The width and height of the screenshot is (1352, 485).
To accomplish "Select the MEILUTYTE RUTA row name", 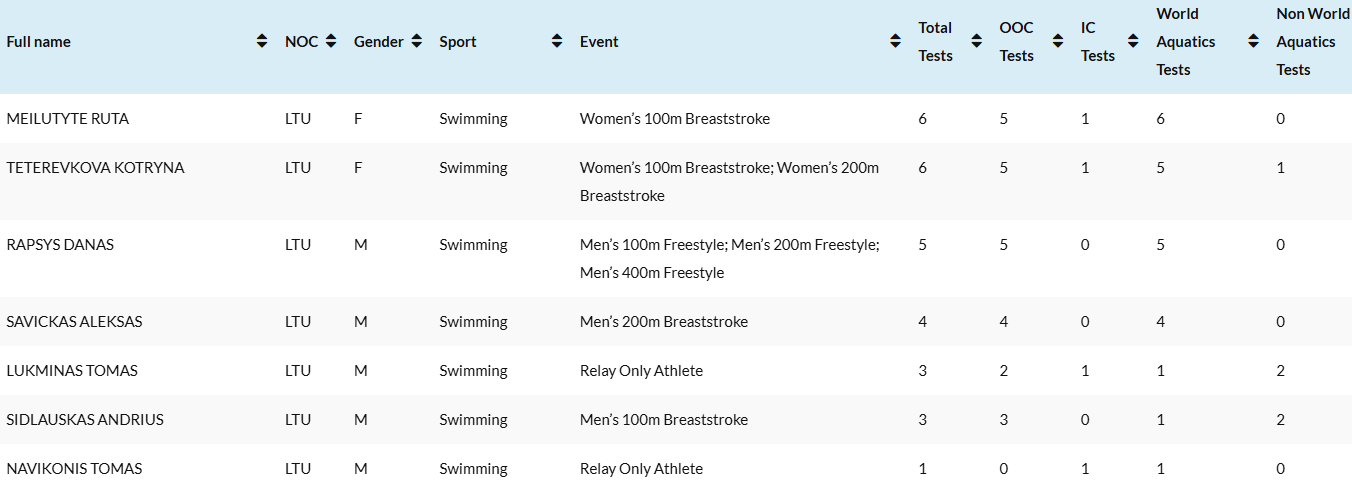I will (68, 119).
